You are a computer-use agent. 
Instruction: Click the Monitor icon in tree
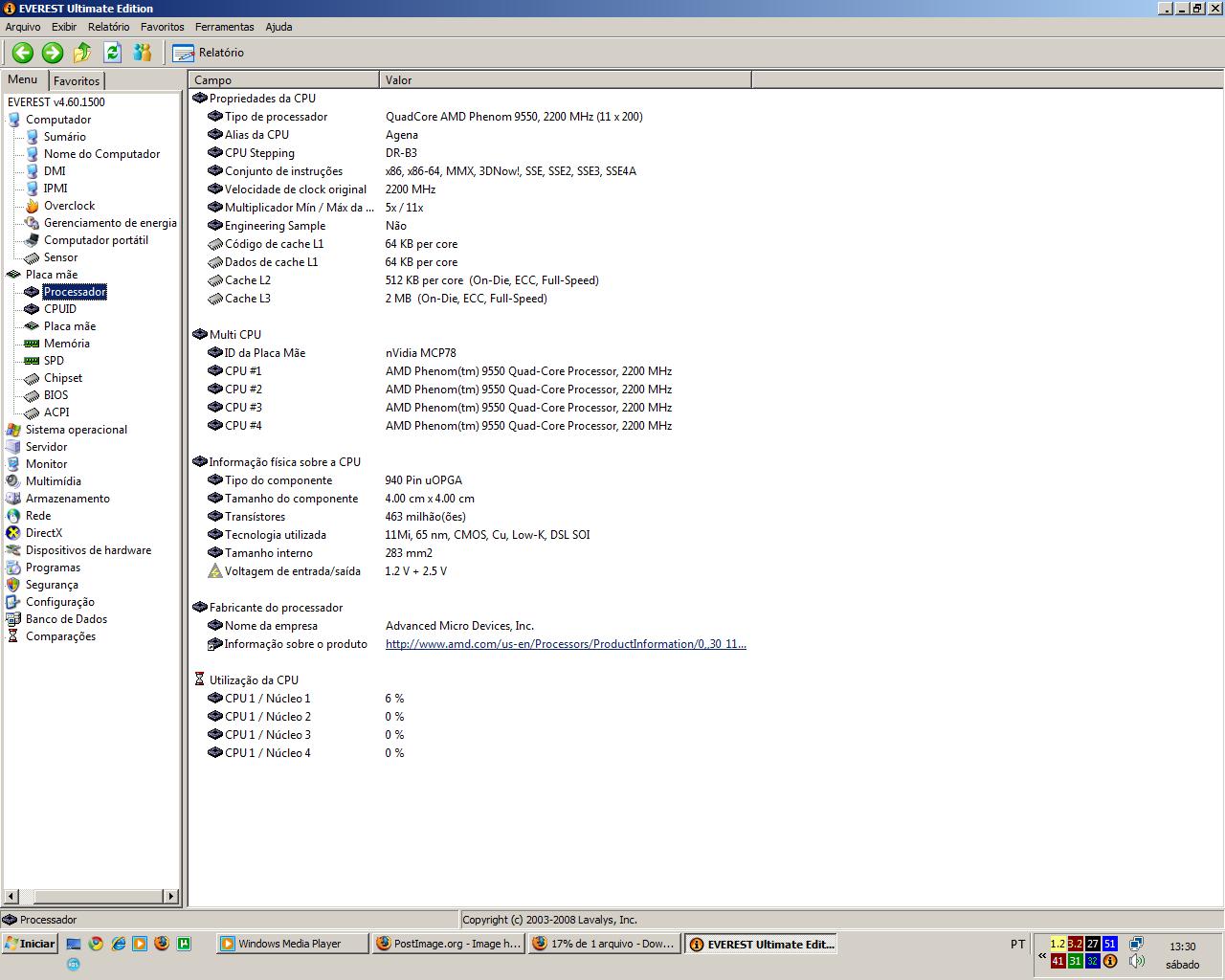pos(13,464)
